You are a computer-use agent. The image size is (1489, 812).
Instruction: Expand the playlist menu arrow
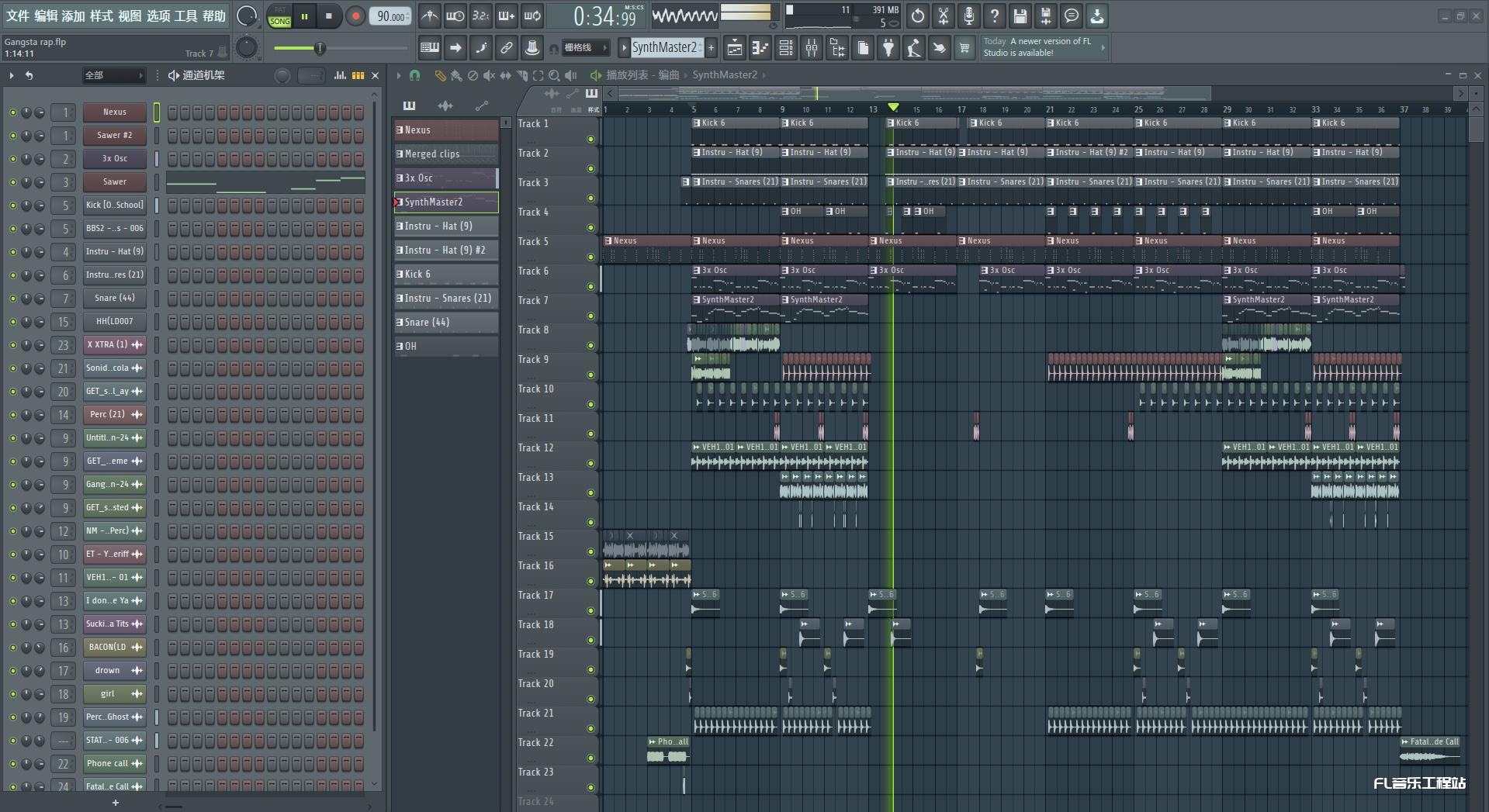(x=399, y=75)
